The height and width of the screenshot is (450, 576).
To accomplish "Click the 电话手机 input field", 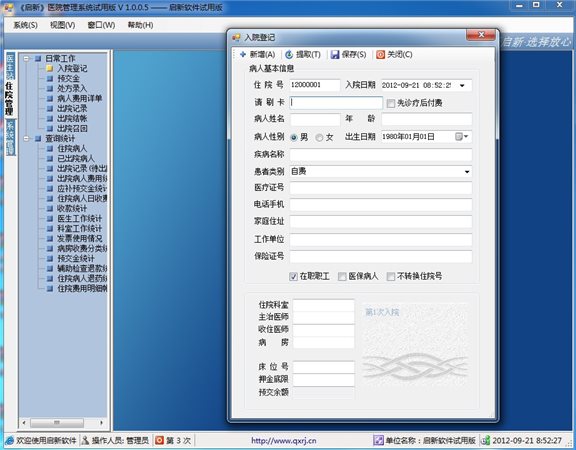I will pos(381,205).
